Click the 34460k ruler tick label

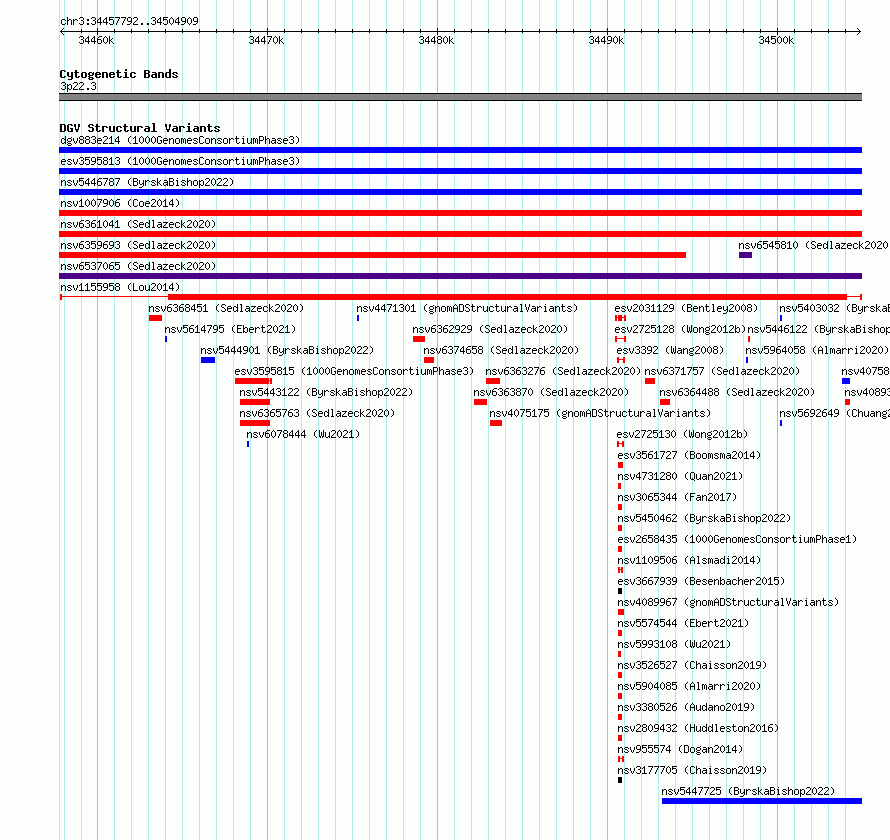click(96, 40)
